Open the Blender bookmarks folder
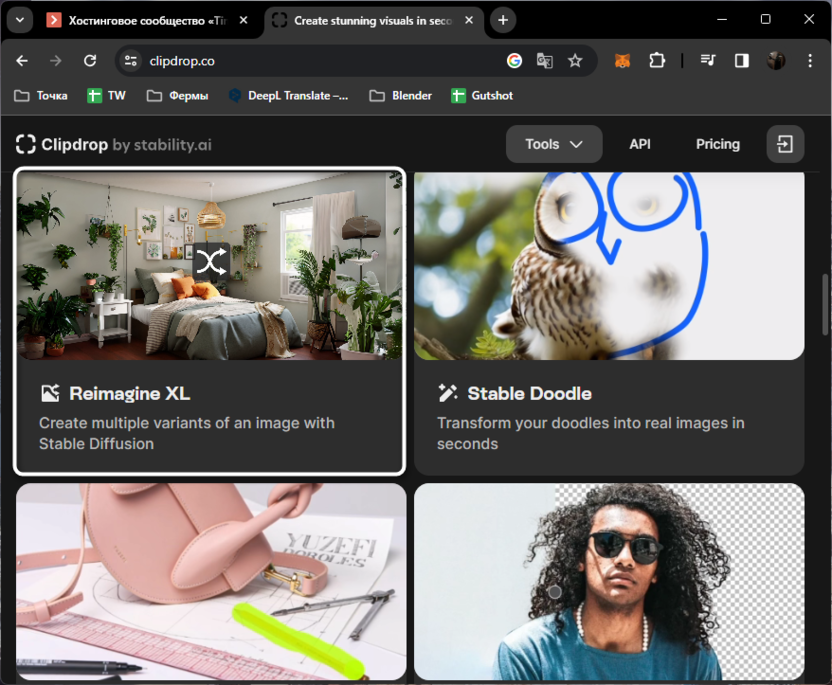 [401, 96]
